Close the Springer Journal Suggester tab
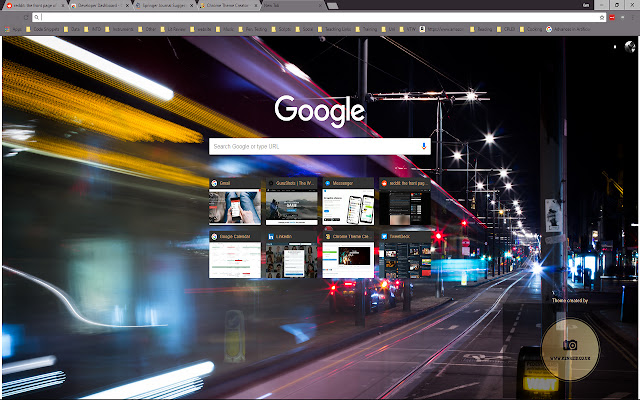This screenshot has width=640, height=400. (191, 6)
